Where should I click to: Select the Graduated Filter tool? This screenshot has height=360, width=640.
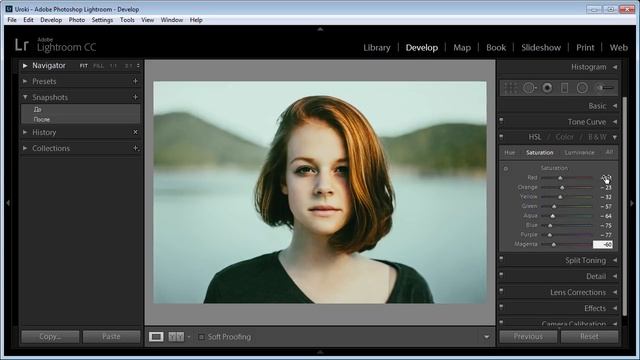tap(564, 88)
